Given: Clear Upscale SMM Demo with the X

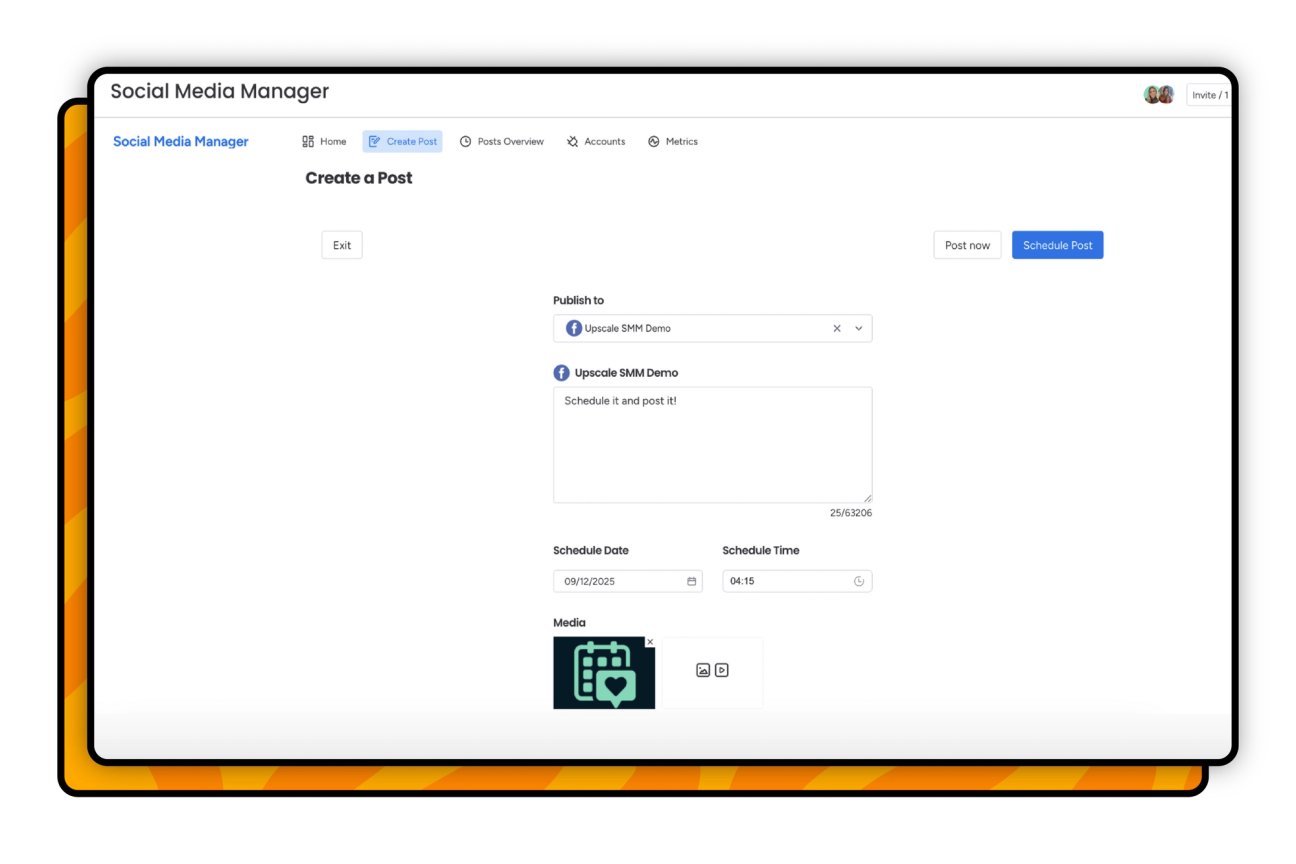Looking at the screenshot, I should coord(836,327).
